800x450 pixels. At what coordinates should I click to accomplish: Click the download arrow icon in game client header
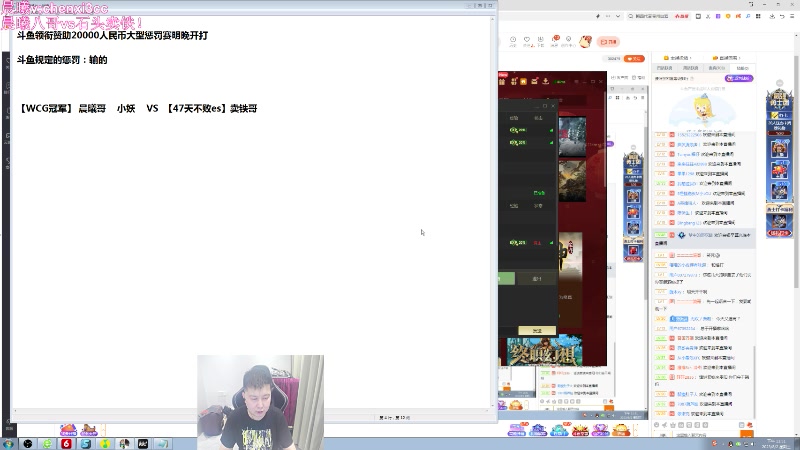tap(545, 81)
